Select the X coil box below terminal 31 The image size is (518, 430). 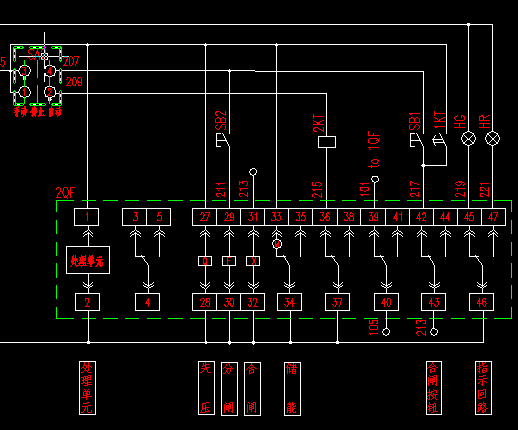253,261
